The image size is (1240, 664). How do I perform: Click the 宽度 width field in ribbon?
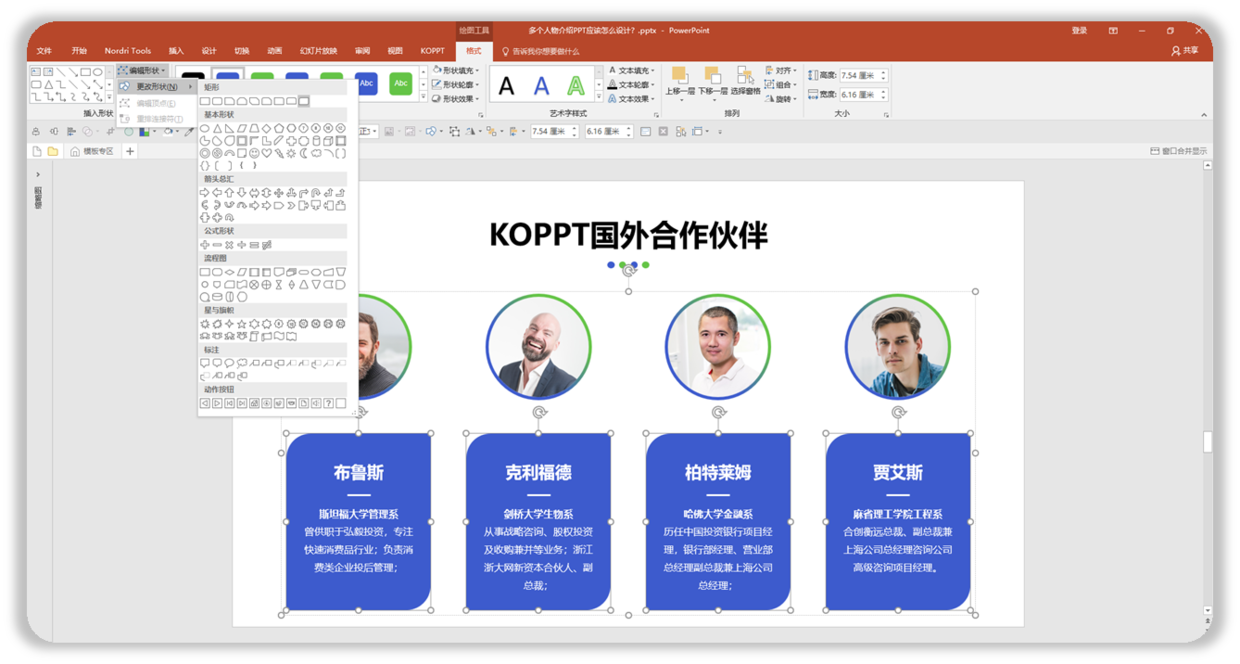click(x=864, y=94)
